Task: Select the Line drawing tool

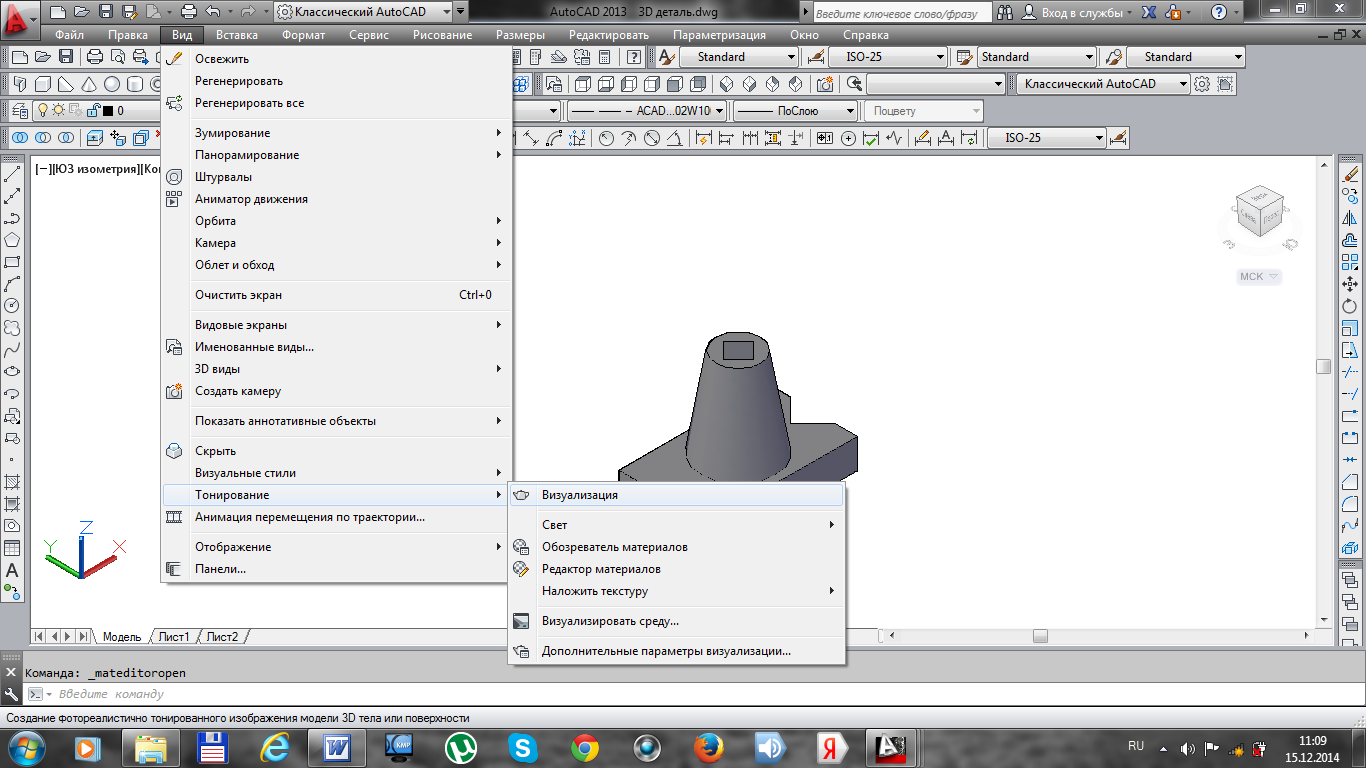Action: tap(12, 174)
